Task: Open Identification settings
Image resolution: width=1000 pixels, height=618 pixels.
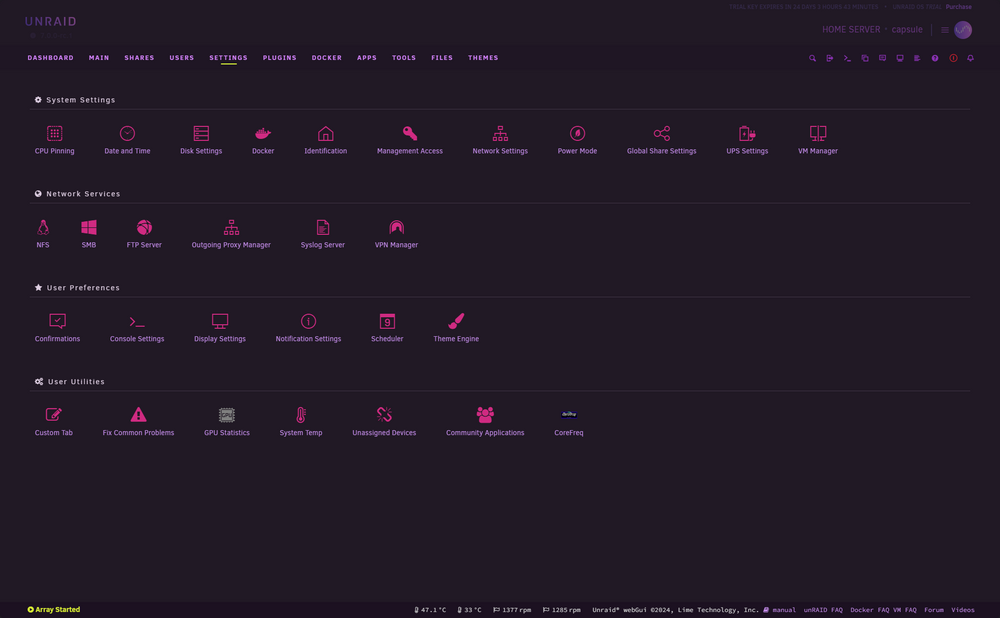Action: point(325,140)
